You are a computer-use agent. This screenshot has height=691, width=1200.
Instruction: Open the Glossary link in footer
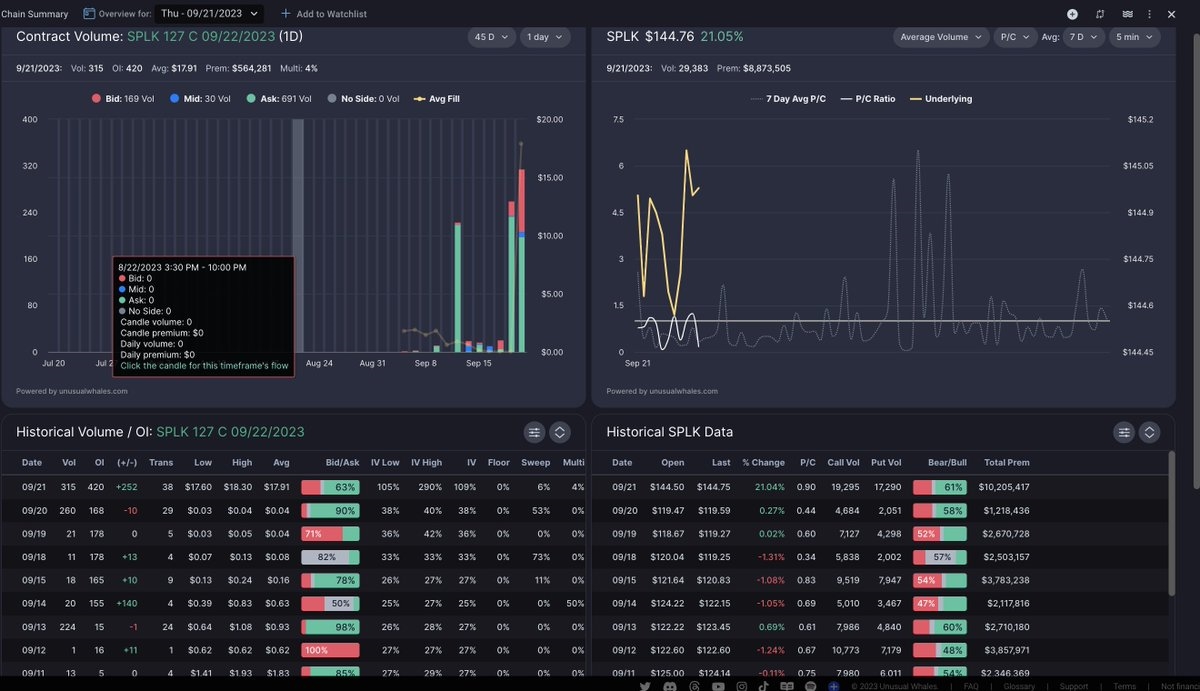pos(1019,687)
